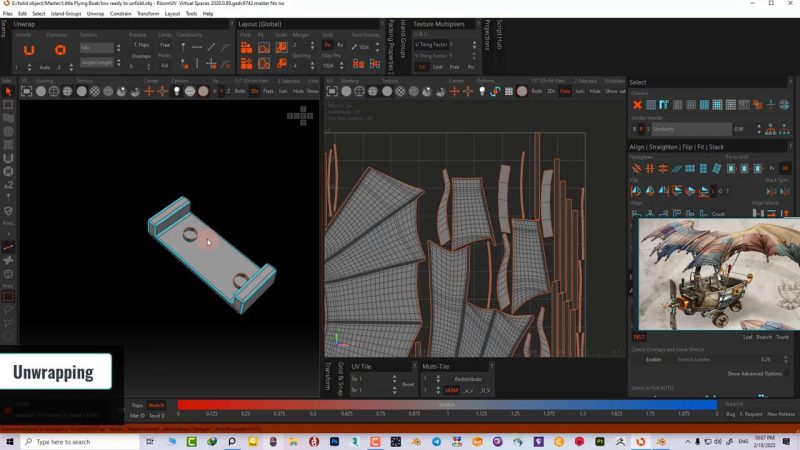Open the Island Groups menu
800x450 pixels.
pyautogui.click(x=67, y=14)
